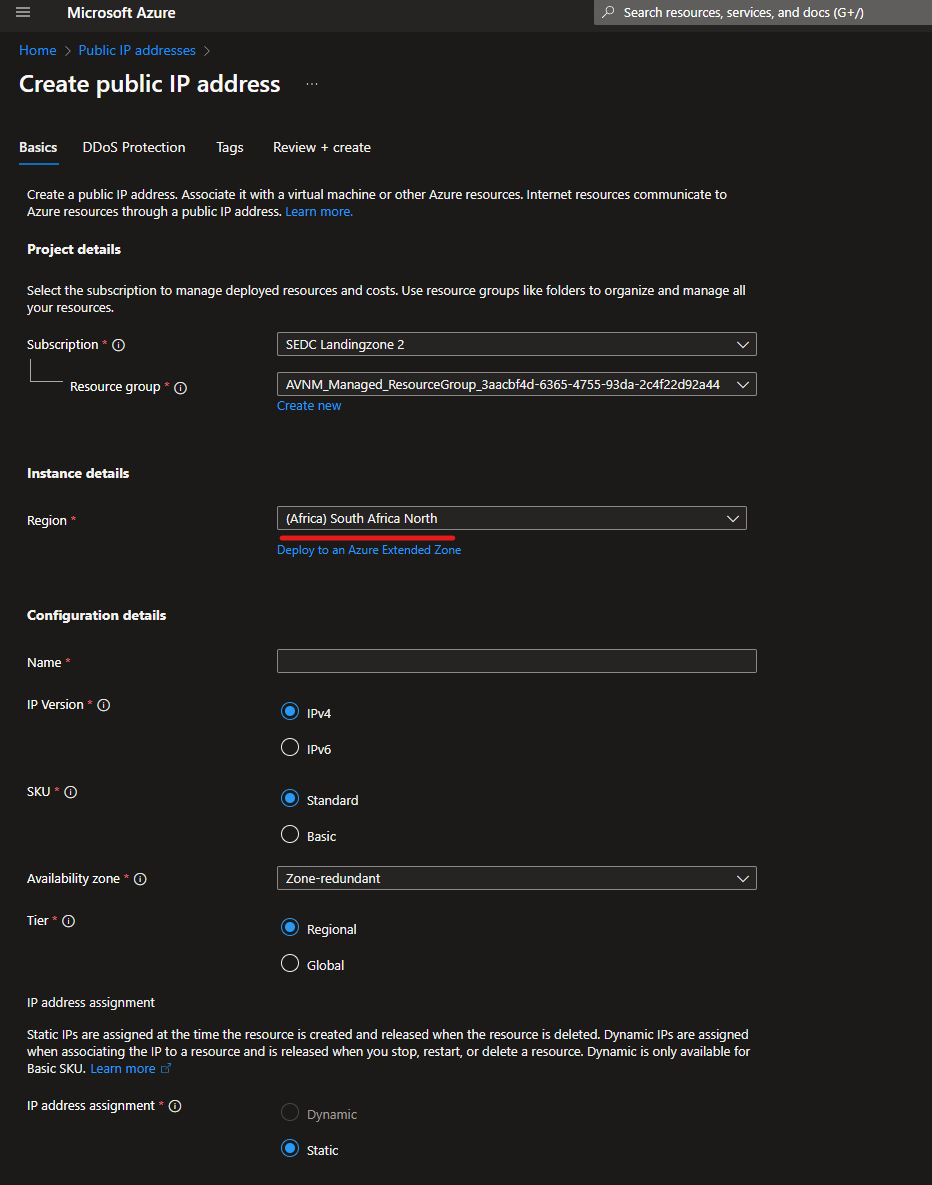Switch to the Review + create tab

coord(322,147)
